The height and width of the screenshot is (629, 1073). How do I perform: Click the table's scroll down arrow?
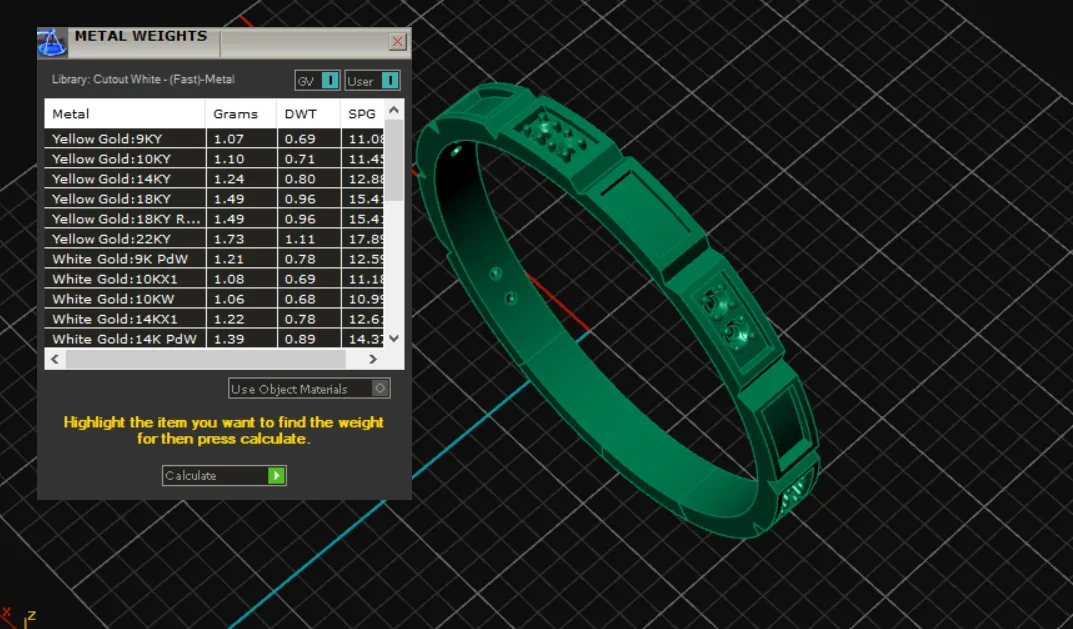pyautogui.click(x=393, y=338)
